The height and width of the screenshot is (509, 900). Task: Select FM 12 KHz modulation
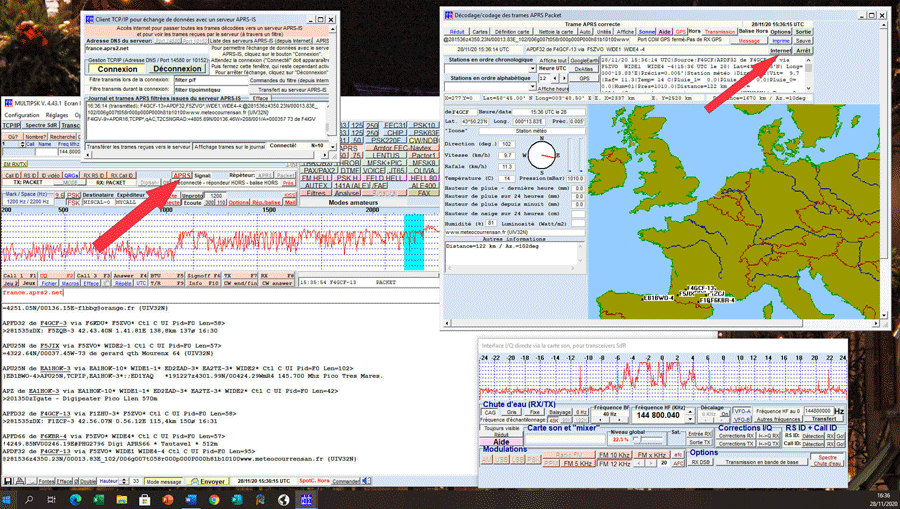(614, 463)
